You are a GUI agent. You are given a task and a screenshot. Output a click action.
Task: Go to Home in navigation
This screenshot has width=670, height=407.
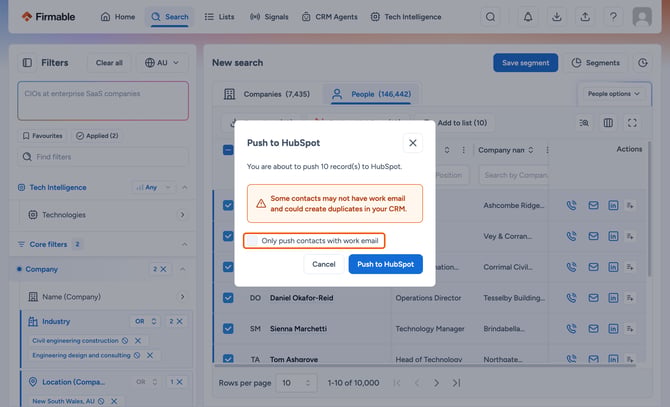click(x=118, y=17)
